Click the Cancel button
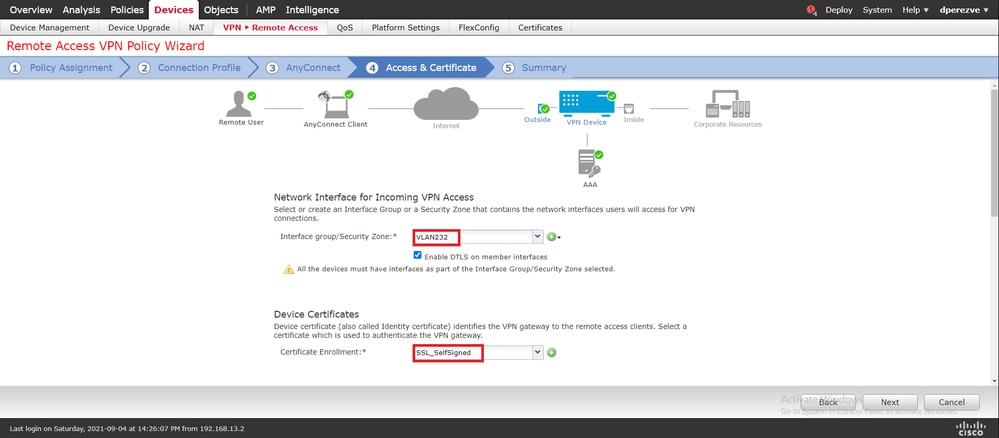 tap(952, 402)
